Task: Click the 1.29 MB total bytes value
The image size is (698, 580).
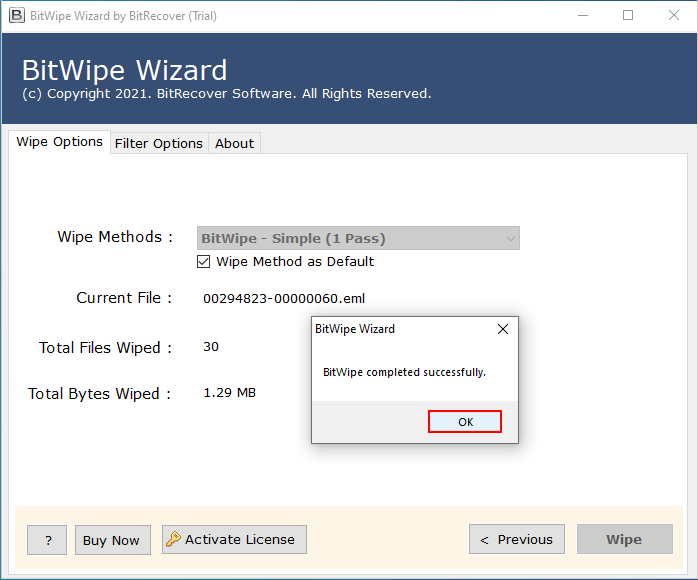Action: pos(229,393)
